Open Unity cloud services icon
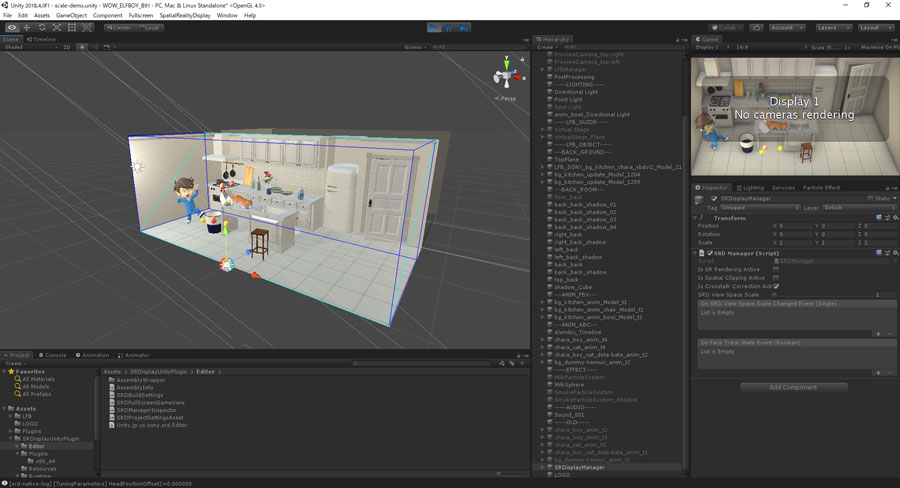 [x=756, y=28]
